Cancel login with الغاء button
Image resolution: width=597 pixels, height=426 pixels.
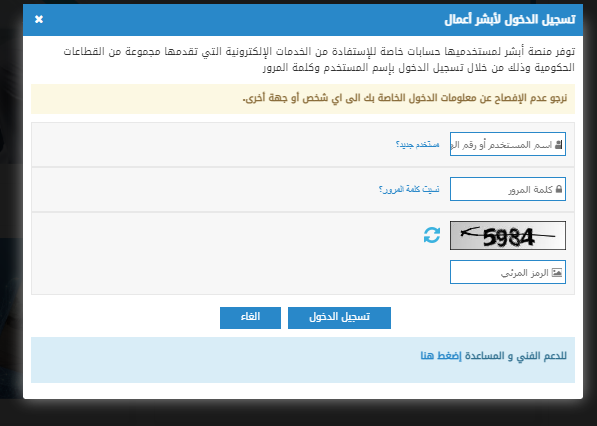(250, 318)
